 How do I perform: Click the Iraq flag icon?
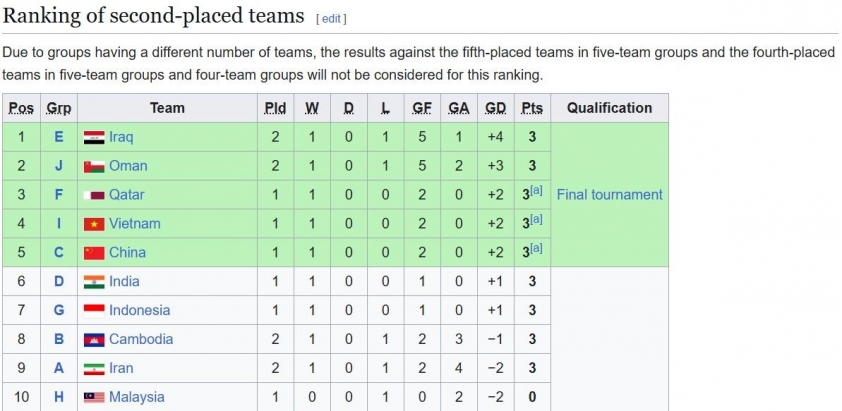click(94, 137)
